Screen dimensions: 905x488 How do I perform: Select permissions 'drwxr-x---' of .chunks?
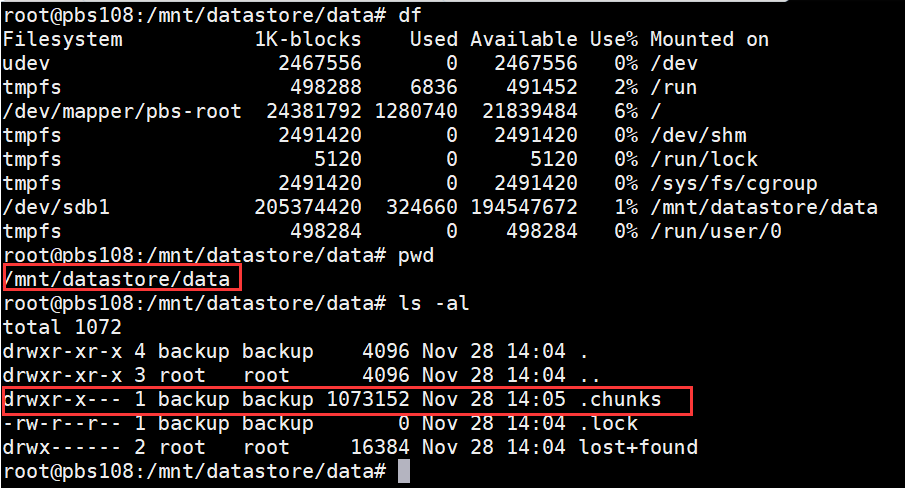[62, 399]
